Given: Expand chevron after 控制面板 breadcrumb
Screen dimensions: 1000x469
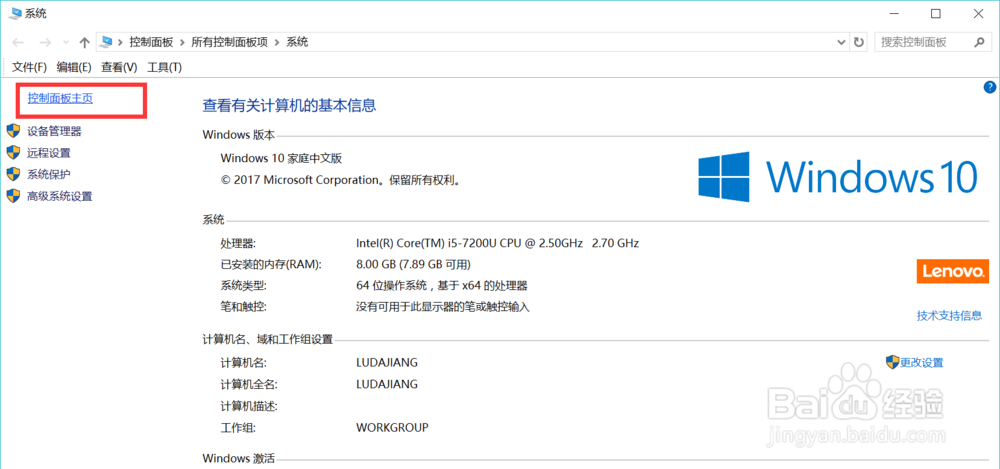Looking at the screenshot, I should [x=182, y=42].
